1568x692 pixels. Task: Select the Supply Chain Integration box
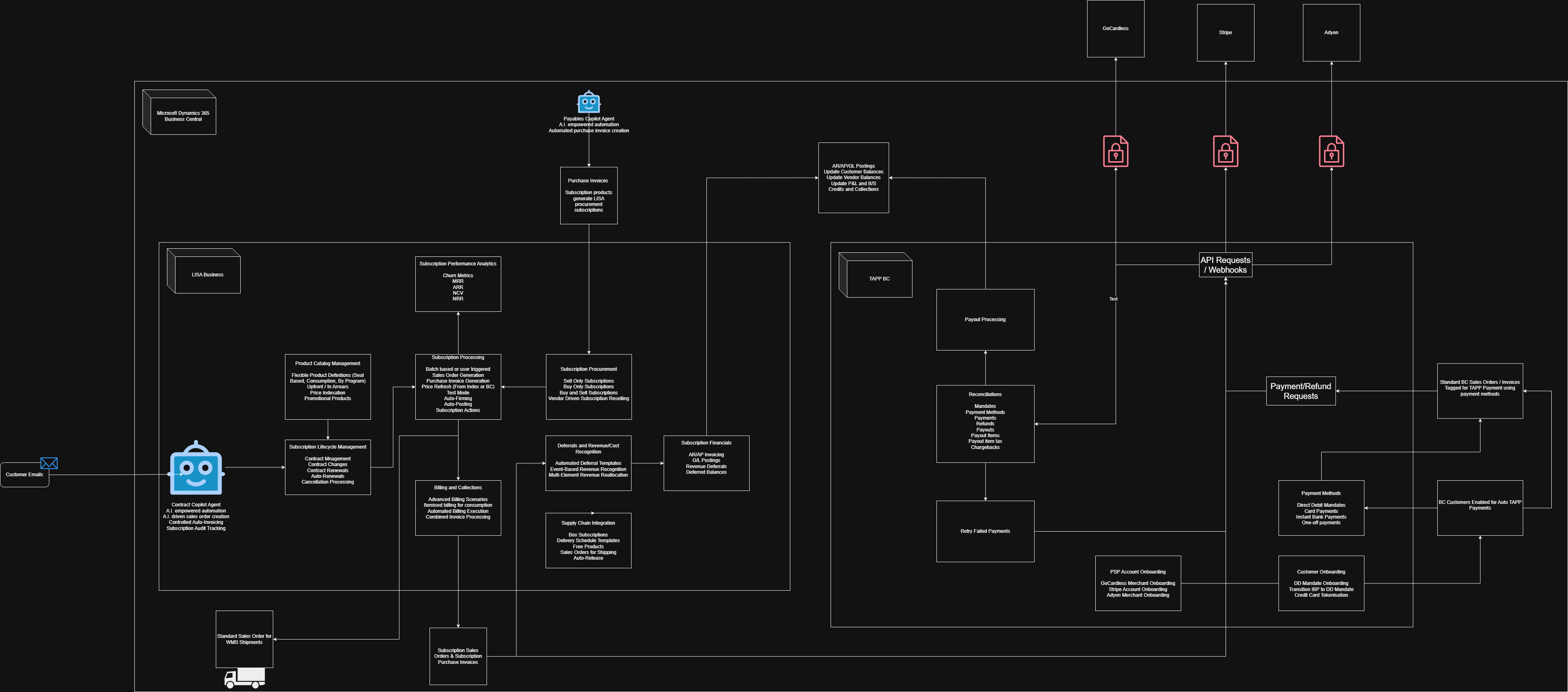(588, 541)
